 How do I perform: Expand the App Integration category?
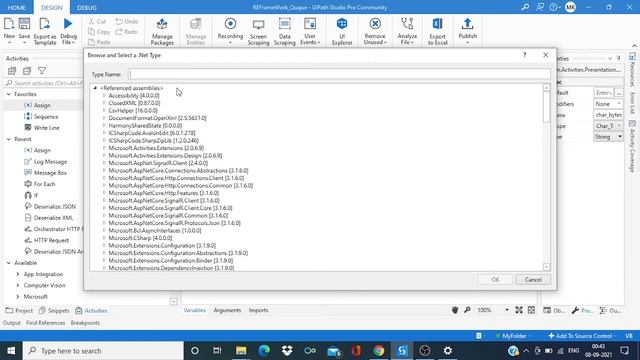pyautogui.click(x=18, y=274)
